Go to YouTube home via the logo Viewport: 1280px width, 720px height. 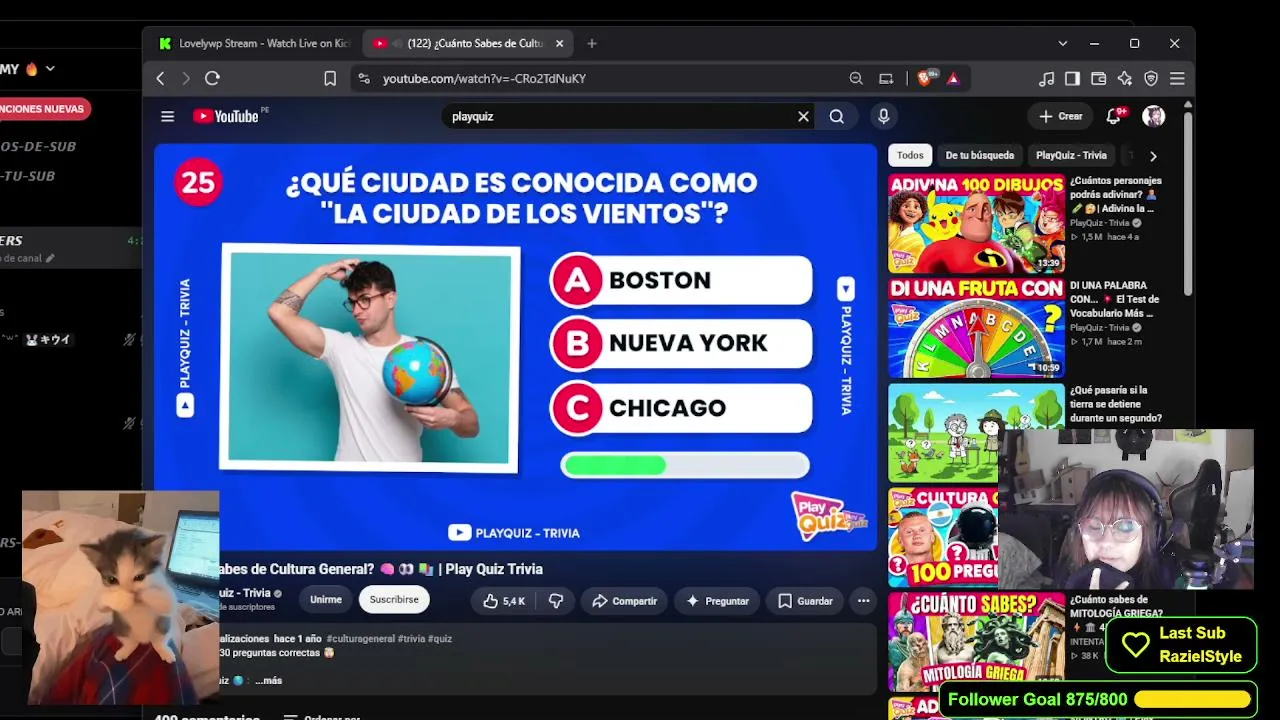(x=228, y=116)
